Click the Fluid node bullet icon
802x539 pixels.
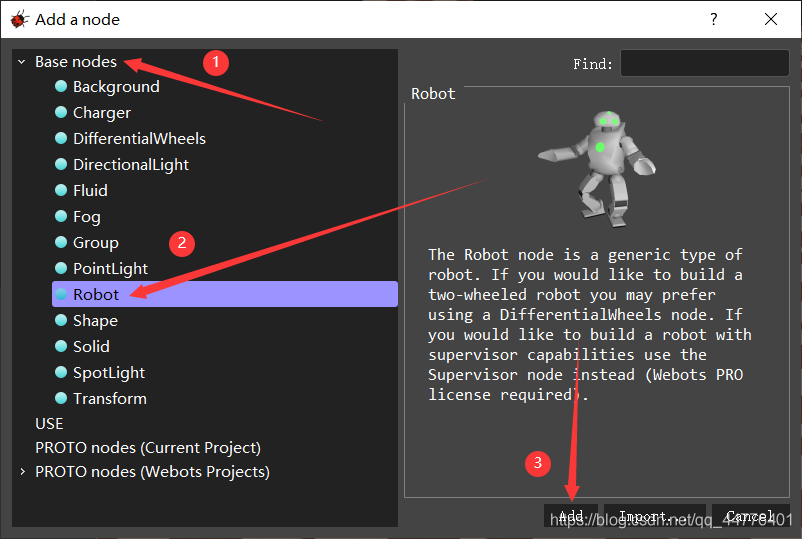coord(61,190)
